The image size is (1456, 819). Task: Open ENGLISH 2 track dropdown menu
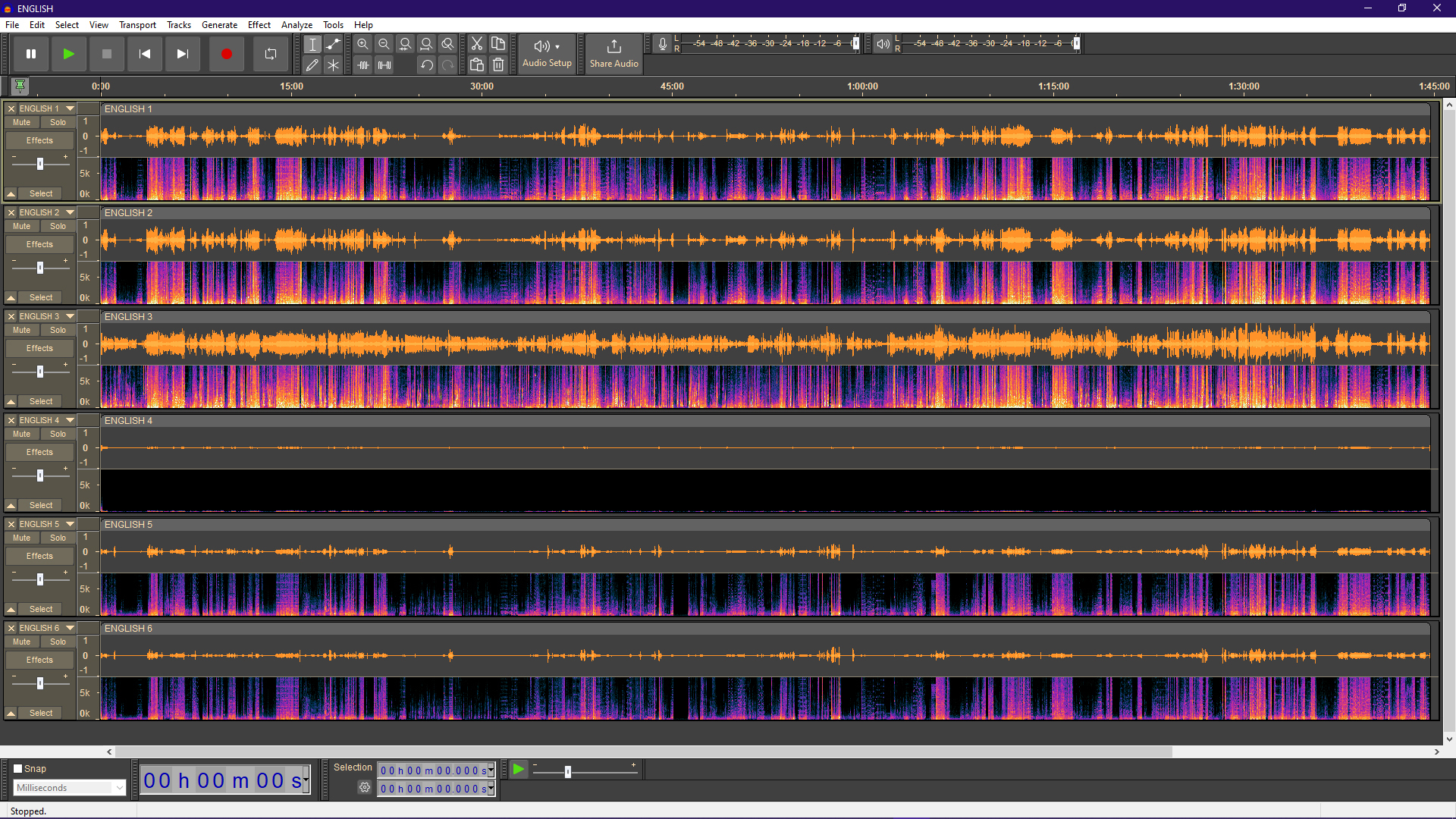coord(70,212)
